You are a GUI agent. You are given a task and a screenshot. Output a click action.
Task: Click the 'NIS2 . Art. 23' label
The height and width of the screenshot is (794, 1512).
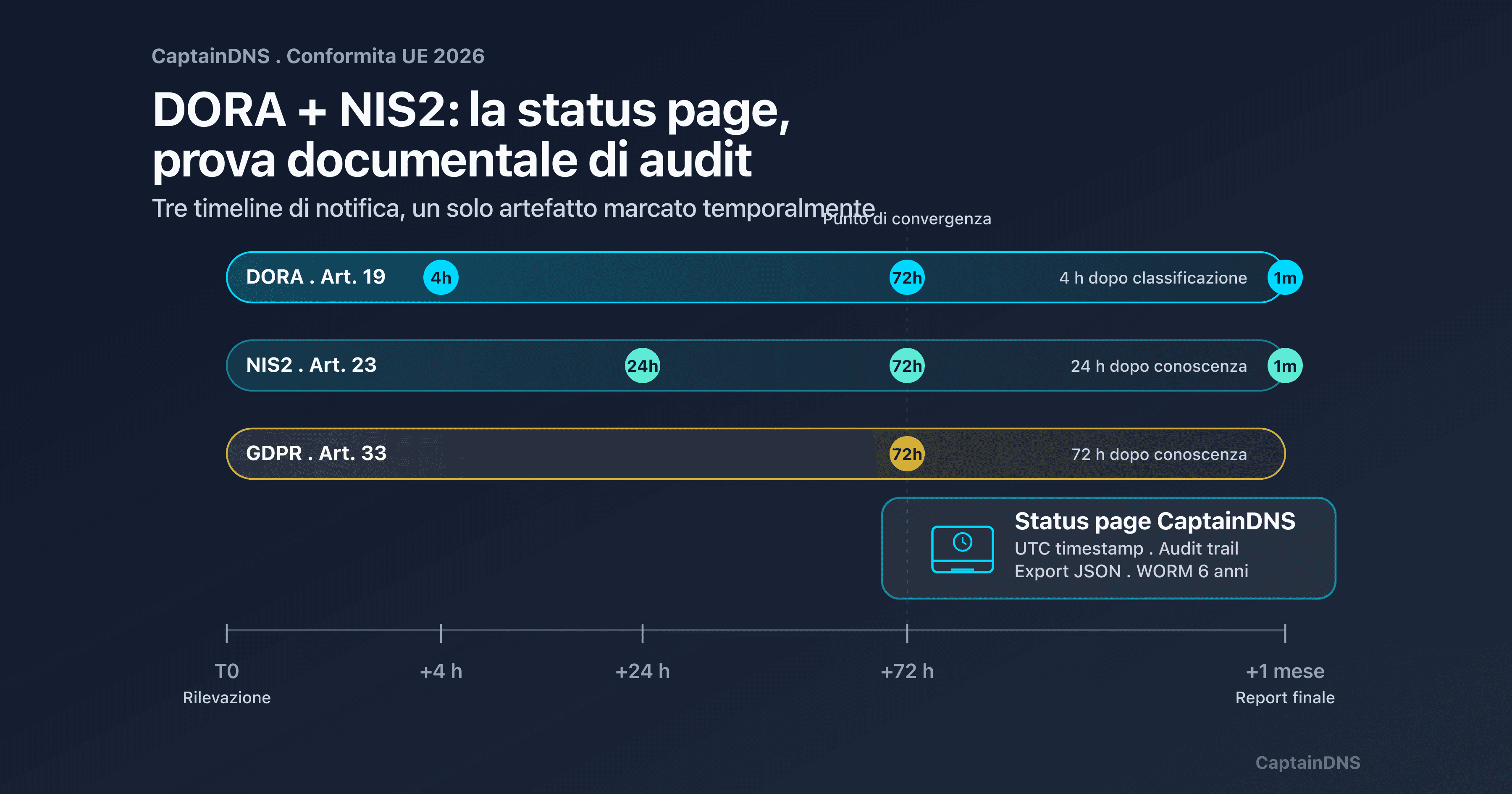point(311,365)
